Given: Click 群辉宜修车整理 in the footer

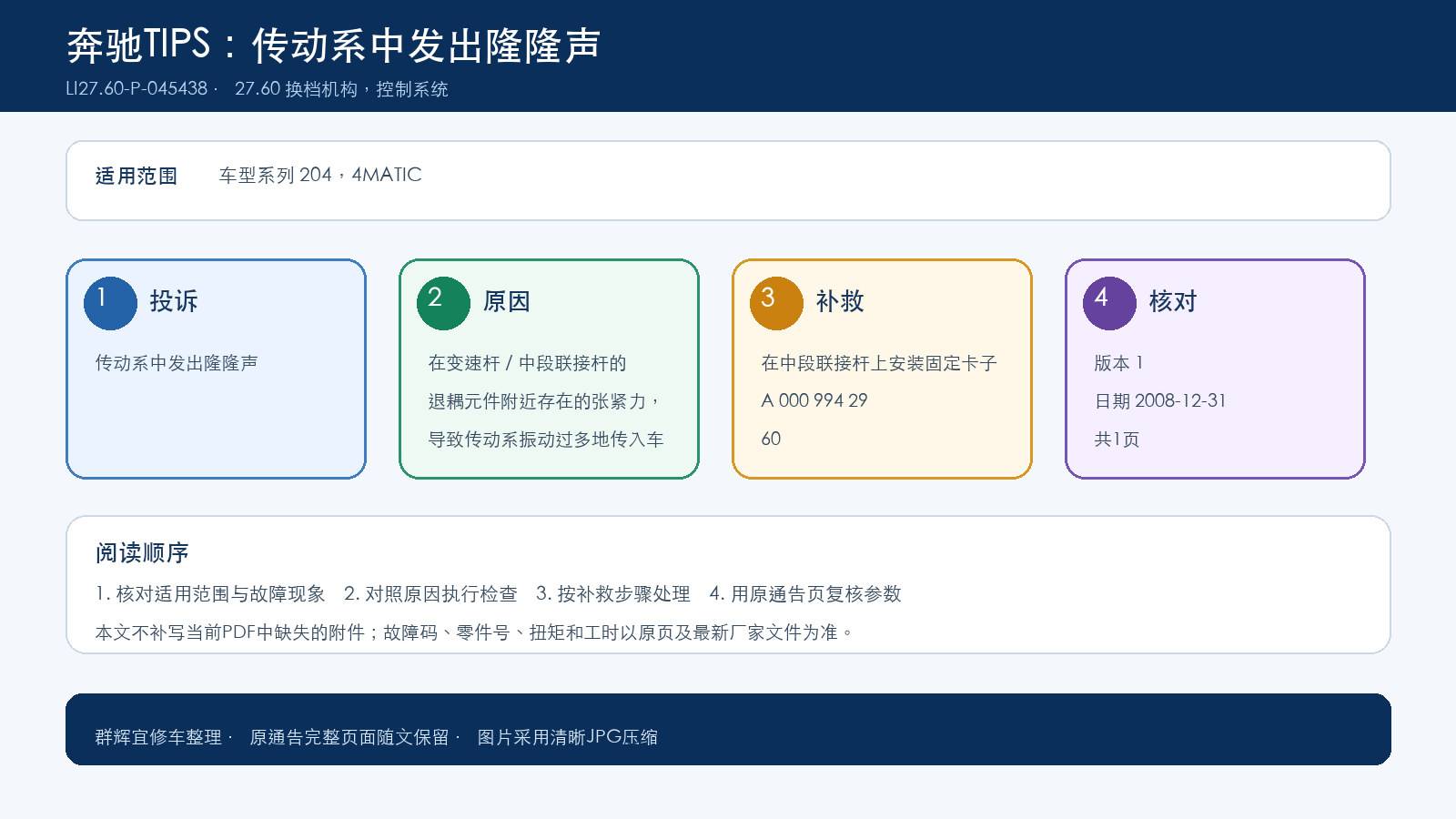Looking at the screenshot, I should click(x=158, y=737).
